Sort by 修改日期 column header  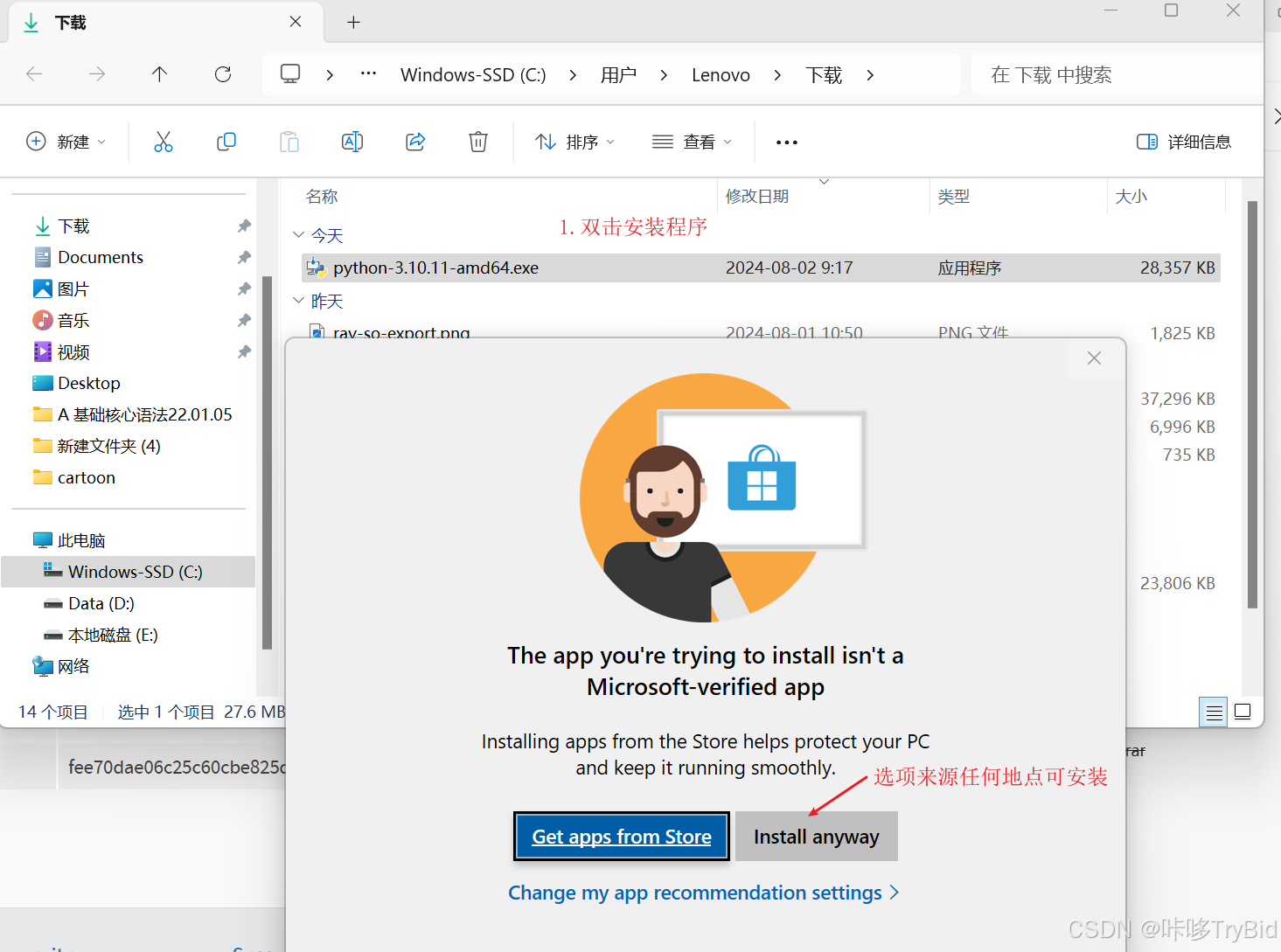pyautogui.click(x=757, y=197)
